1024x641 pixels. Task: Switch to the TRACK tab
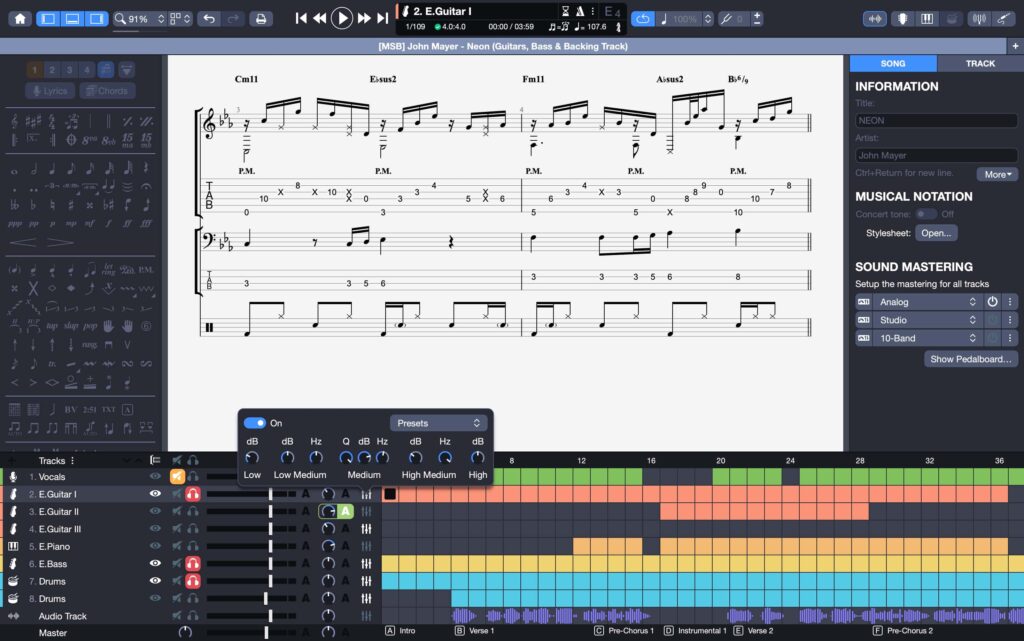(979, 63)
